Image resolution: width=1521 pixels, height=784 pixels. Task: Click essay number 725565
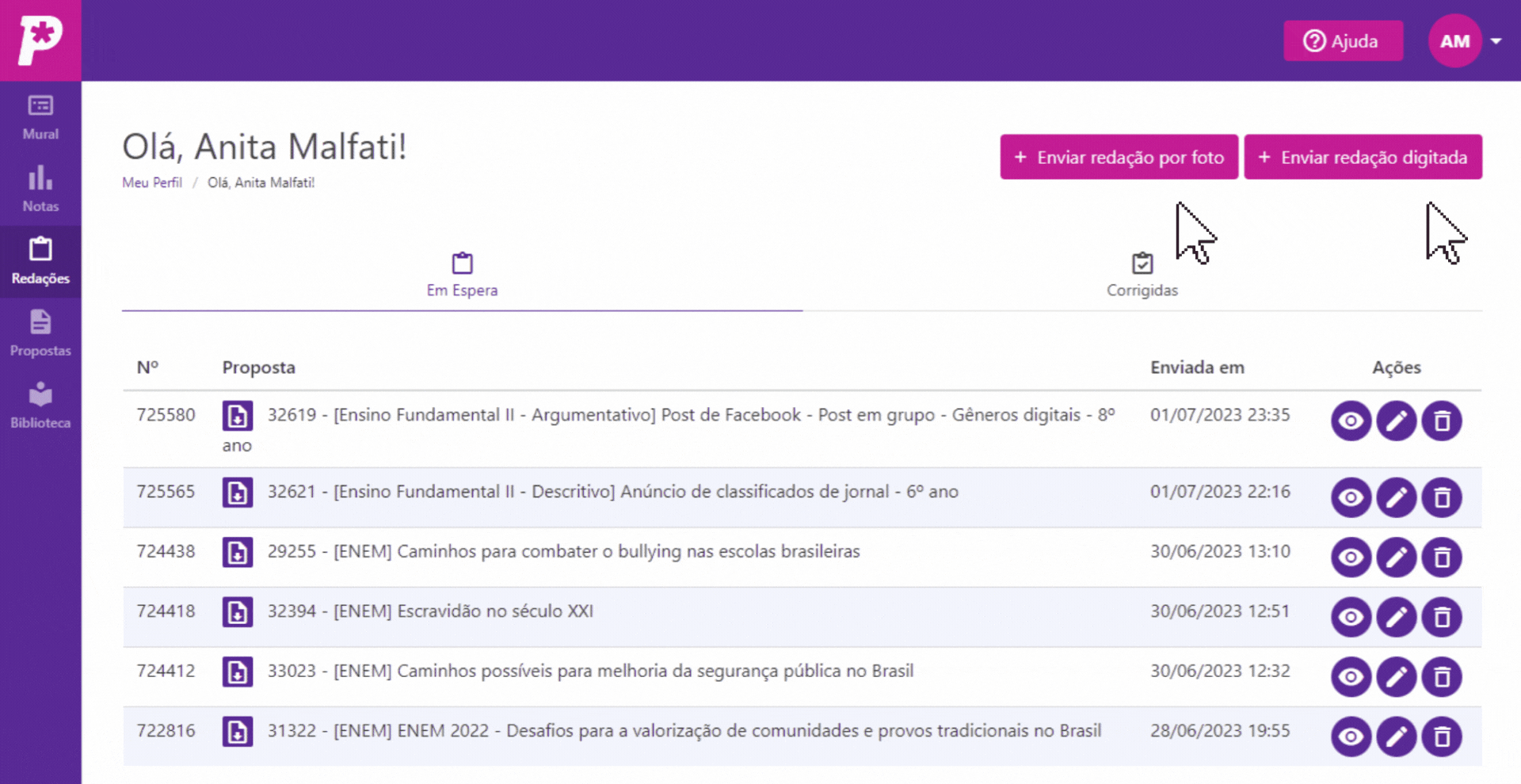(166, 492)
